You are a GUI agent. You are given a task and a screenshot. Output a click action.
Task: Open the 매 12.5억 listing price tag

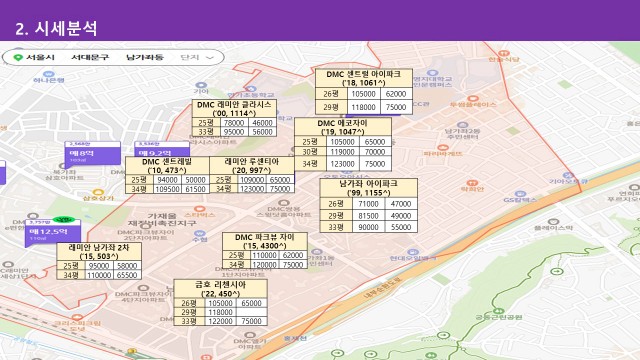[x=53, y=232]
